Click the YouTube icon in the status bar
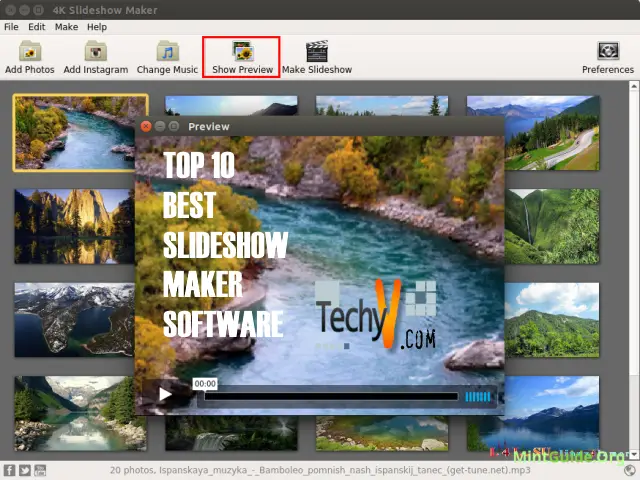The image size is (640, 480). (40, 470)
